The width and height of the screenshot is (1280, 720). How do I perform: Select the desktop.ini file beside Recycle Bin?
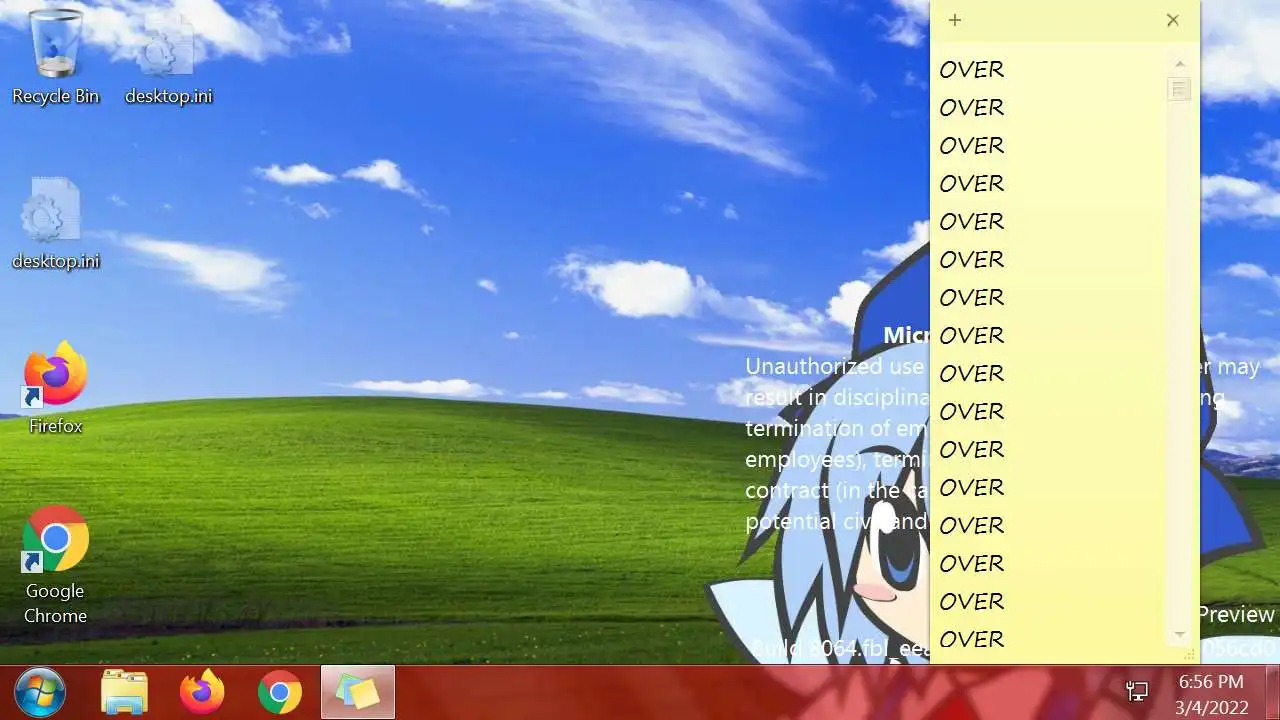[x=168, y=55]
